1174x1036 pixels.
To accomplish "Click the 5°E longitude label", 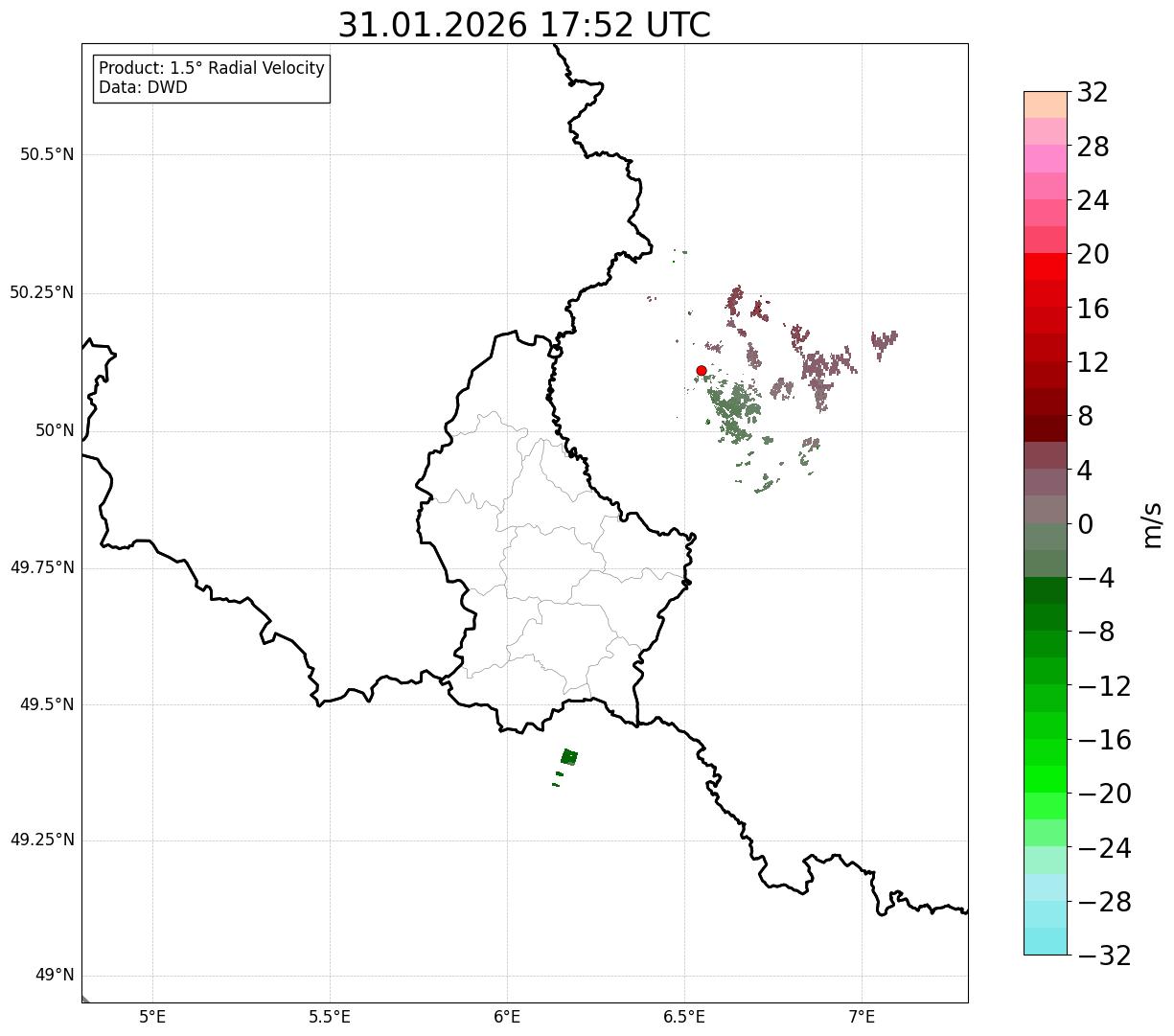I will tap(153, 1017).
